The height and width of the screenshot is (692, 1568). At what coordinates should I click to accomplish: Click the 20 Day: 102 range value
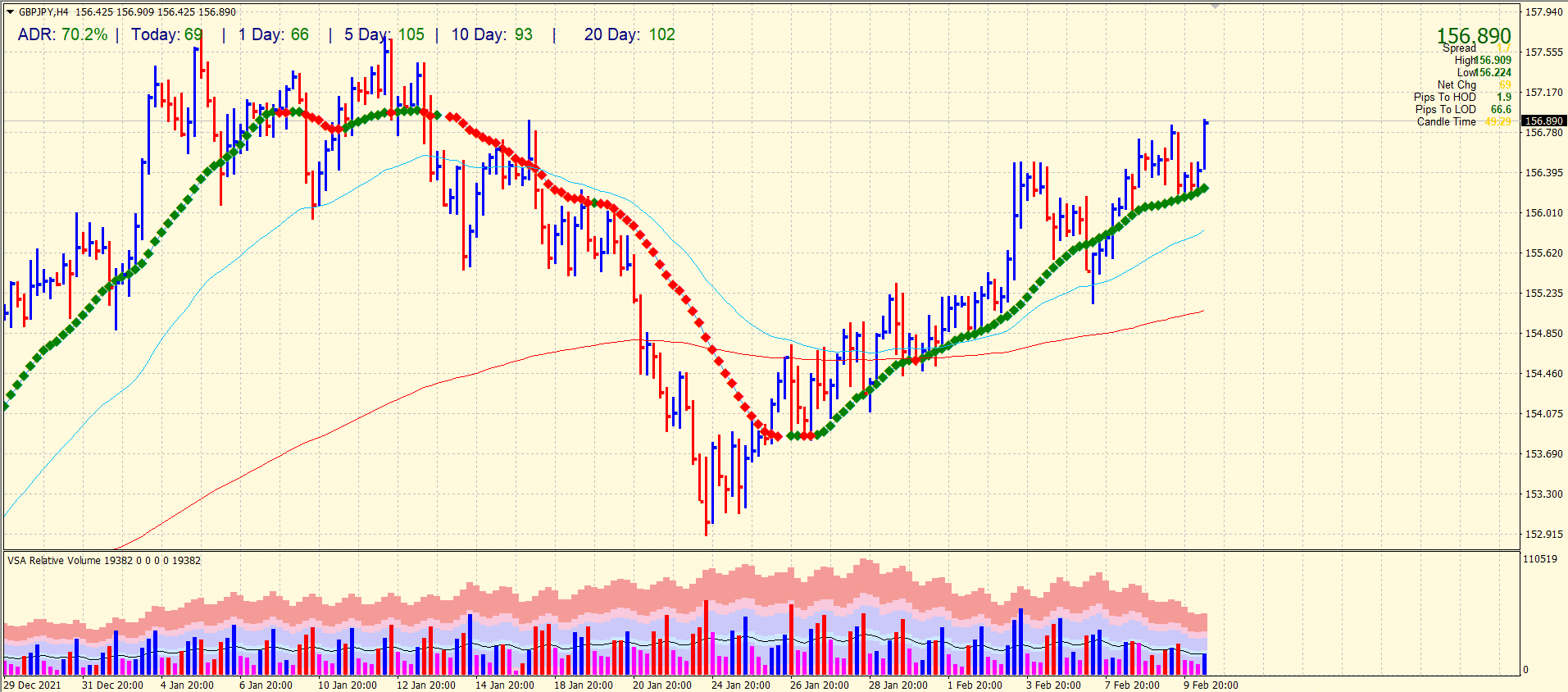[x=629, y=34]
